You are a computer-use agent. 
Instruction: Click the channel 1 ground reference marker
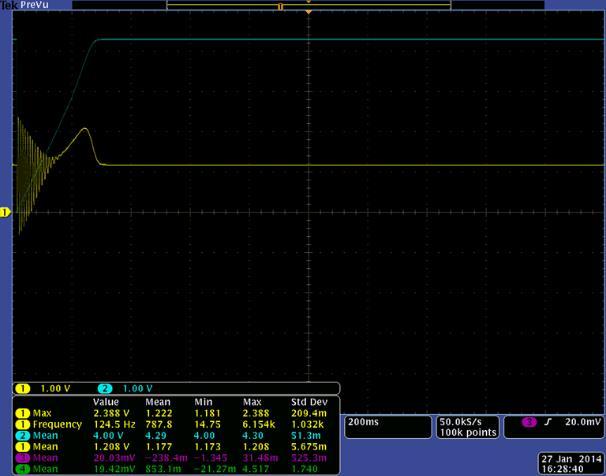click(5, 212)
